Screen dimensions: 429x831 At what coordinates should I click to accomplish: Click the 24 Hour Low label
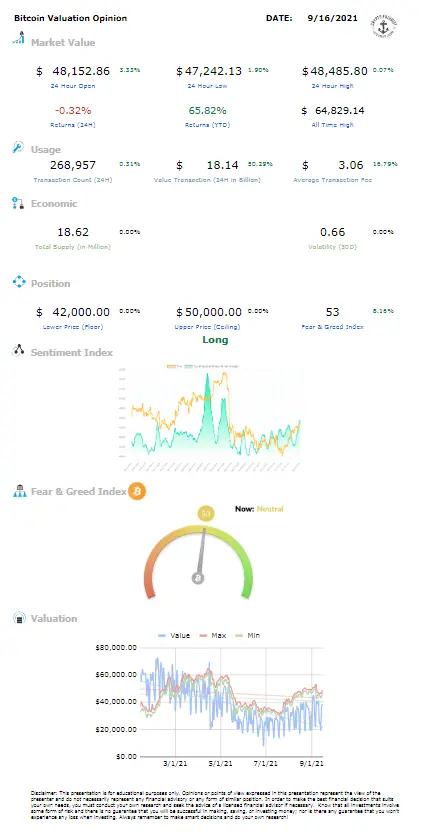(x=208, y=85)
